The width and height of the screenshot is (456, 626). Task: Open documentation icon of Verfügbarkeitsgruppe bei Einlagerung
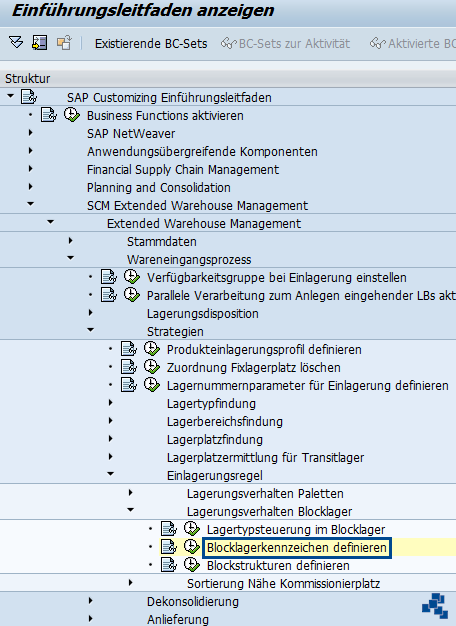pos(109,277)
